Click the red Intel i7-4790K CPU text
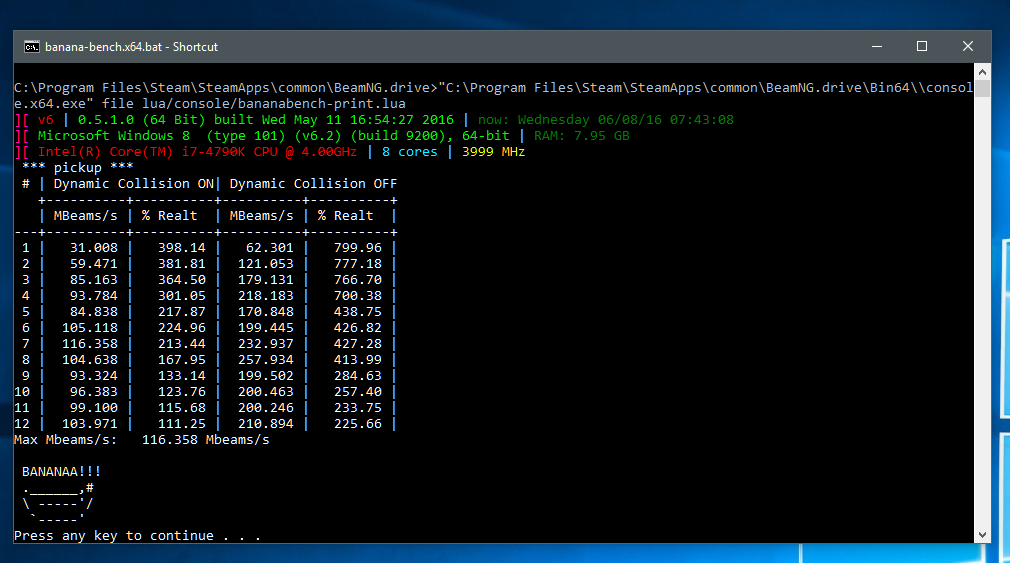The width and height of the screenshot is (1010, 563). coord(197,152)
